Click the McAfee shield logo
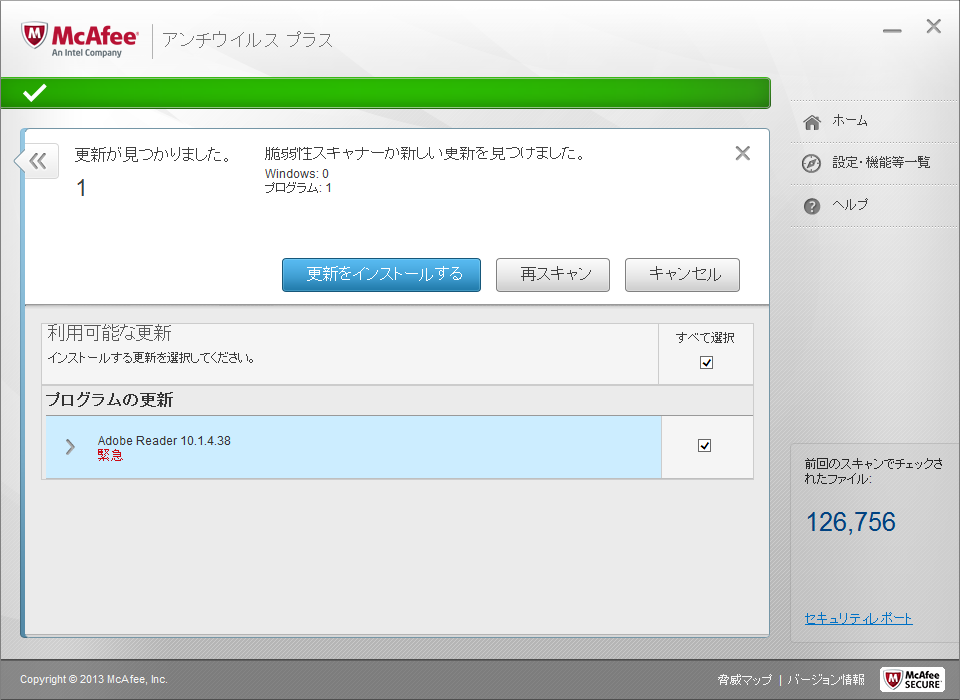 (34, 36)
